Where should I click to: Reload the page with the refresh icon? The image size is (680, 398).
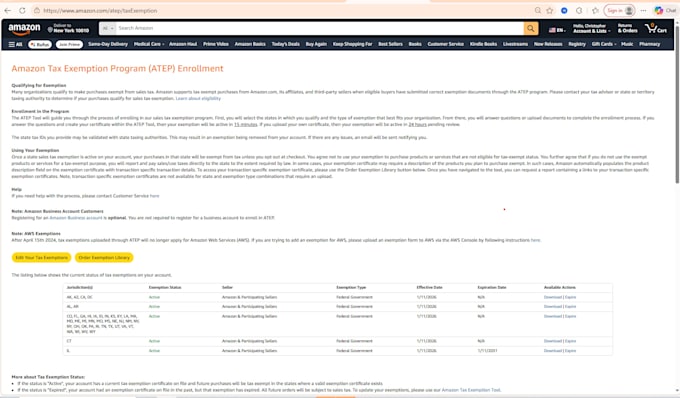pyautogui.click(x=22, y=10)
